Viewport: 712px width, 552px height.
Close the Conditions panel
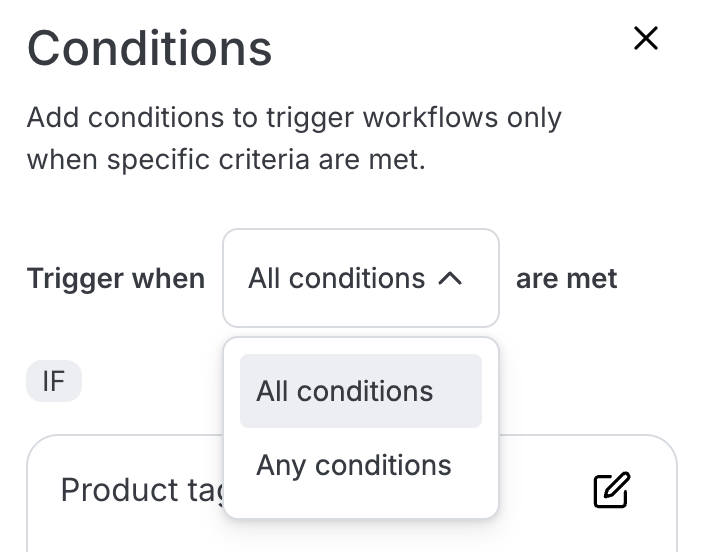point(646,38)
